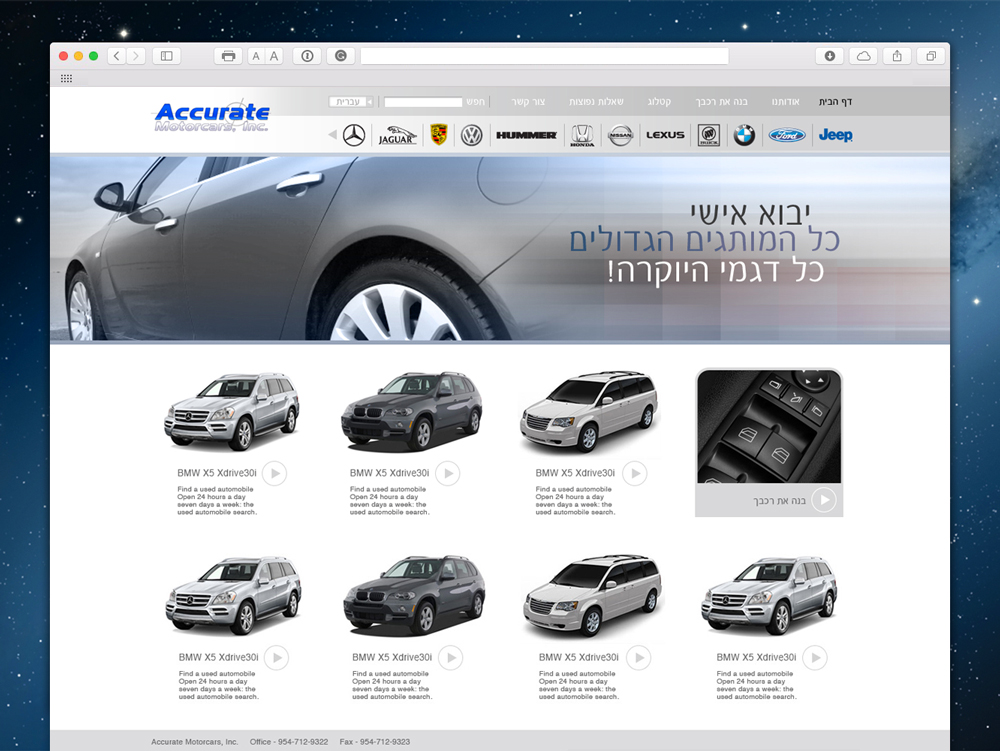Image resolution: width=1000 pixels, height=751 pixels.
Task: Click the play button under the top-row dark BMW
Action: 448,474
